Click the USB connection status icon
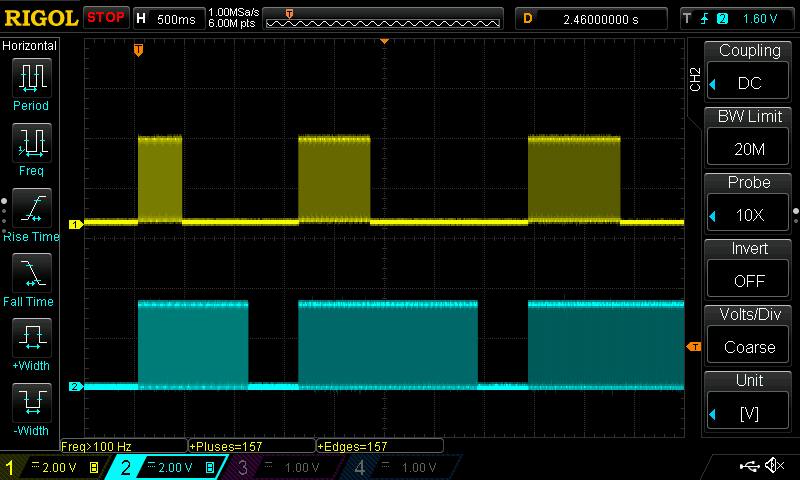This screenshot has width=800, height=480. pos(748,466)
